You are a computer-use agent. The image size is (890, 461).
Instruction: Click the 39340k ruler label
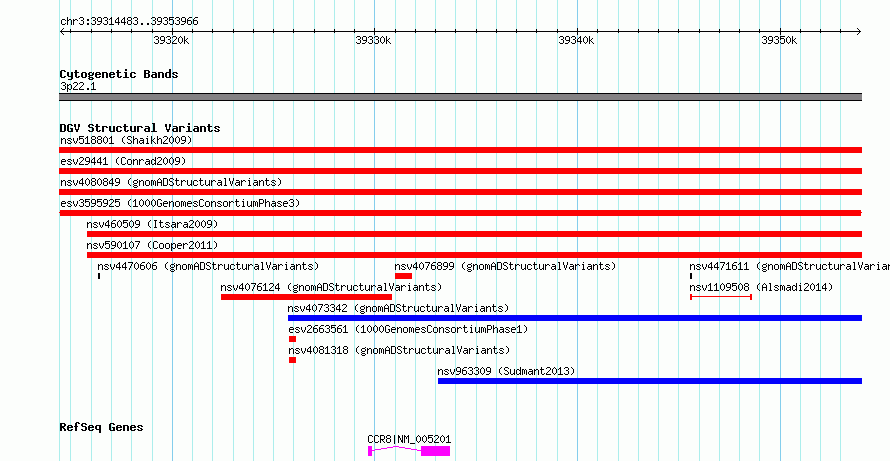coord(577,40)
